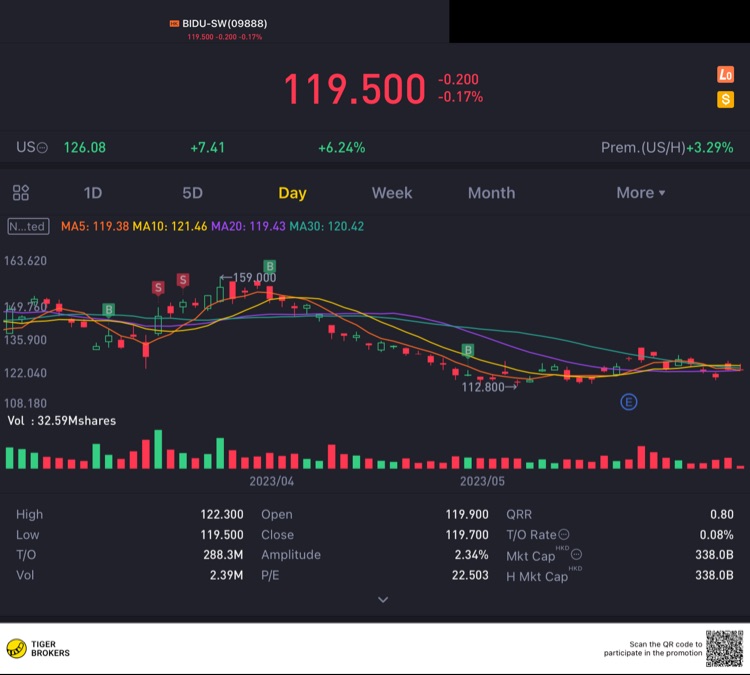
Task: Tap the QR code image
Action: tap(724, 648)
